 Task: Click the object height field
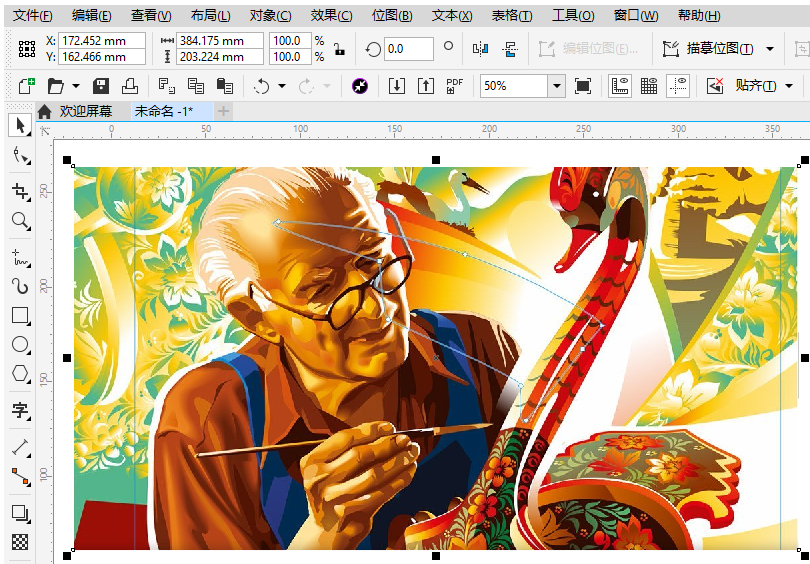(220, 57)
